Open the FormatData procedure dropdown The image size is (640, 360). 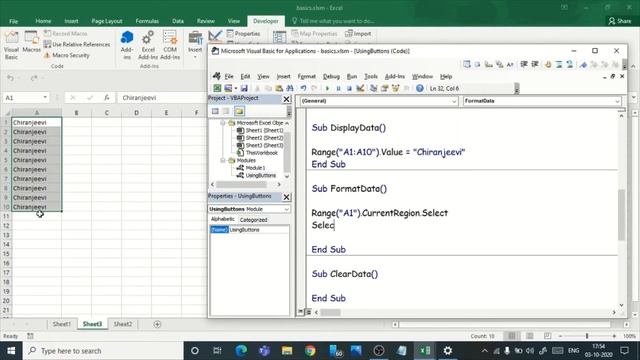tap(617, 101)
